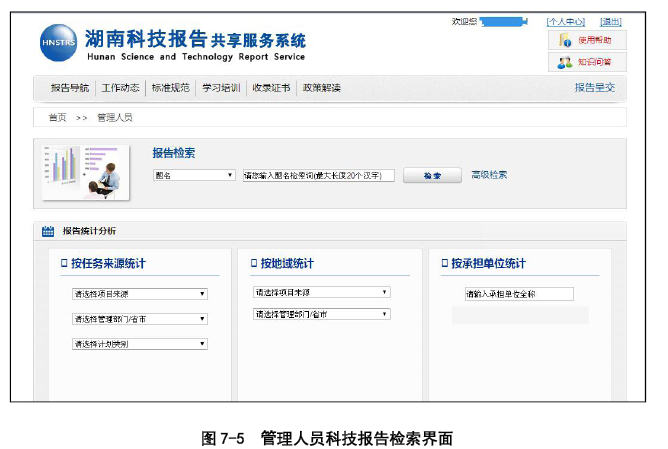Click the HNSTRS logo icon
Screen dimensions: 668x449
[58, 43]
